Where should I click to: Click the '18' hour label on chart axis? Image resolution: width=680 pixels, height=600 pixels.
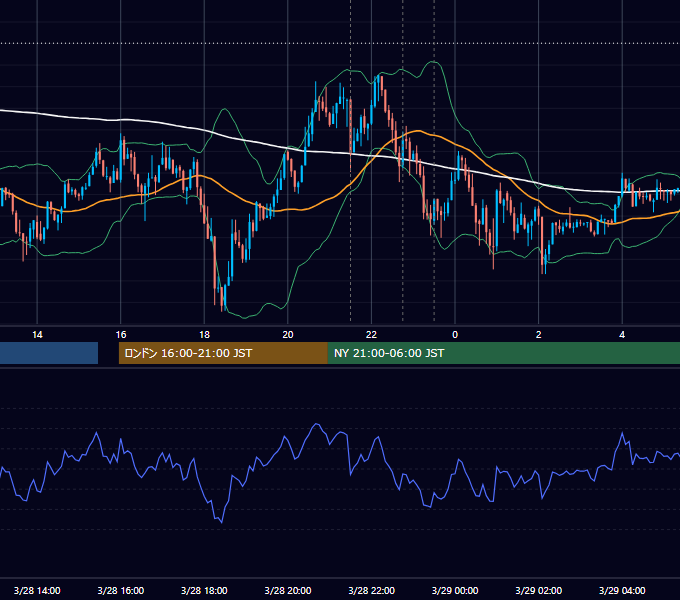coord(204,335)
